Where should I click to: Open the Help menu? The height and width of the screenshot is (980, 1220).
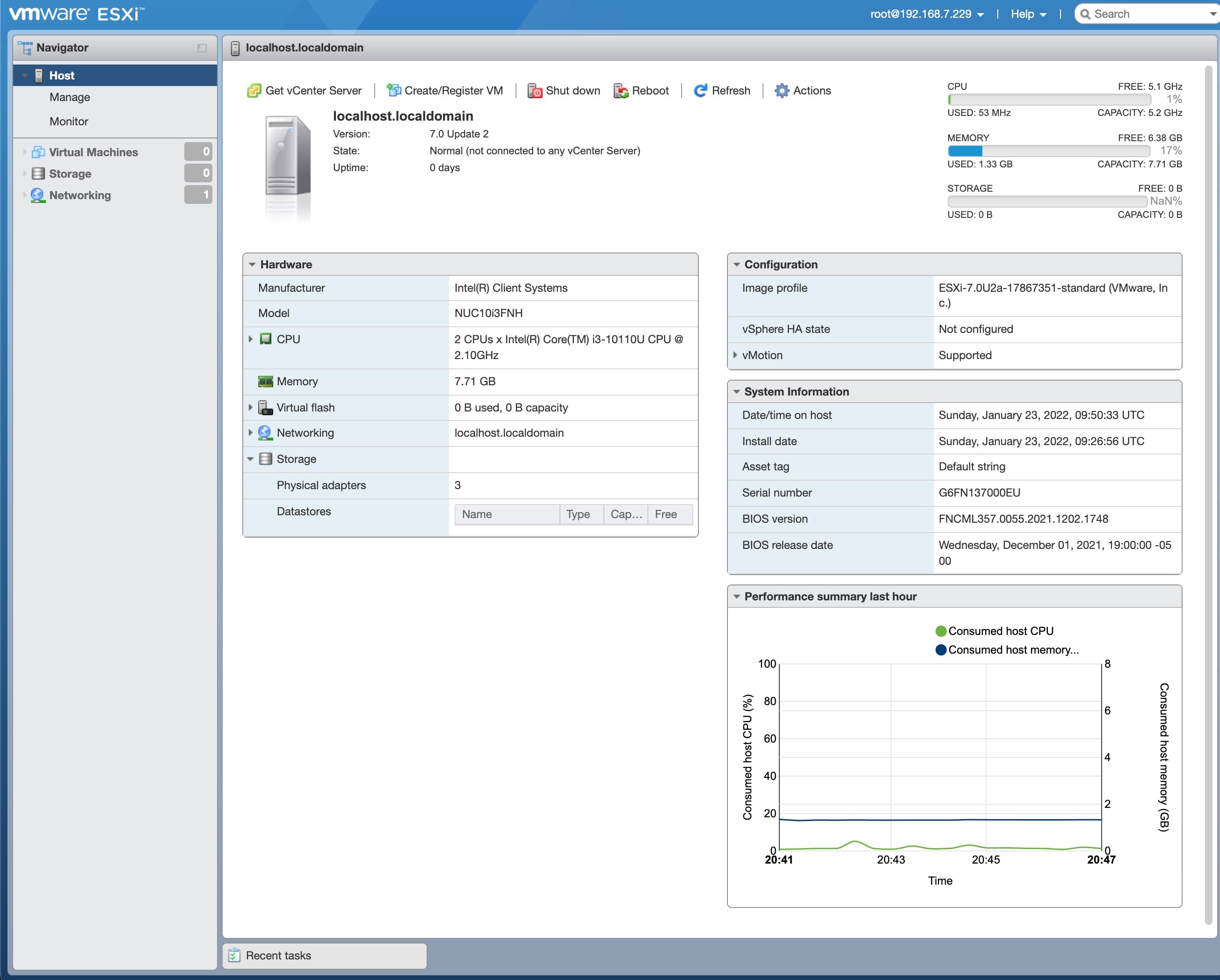pos(1028,14)
